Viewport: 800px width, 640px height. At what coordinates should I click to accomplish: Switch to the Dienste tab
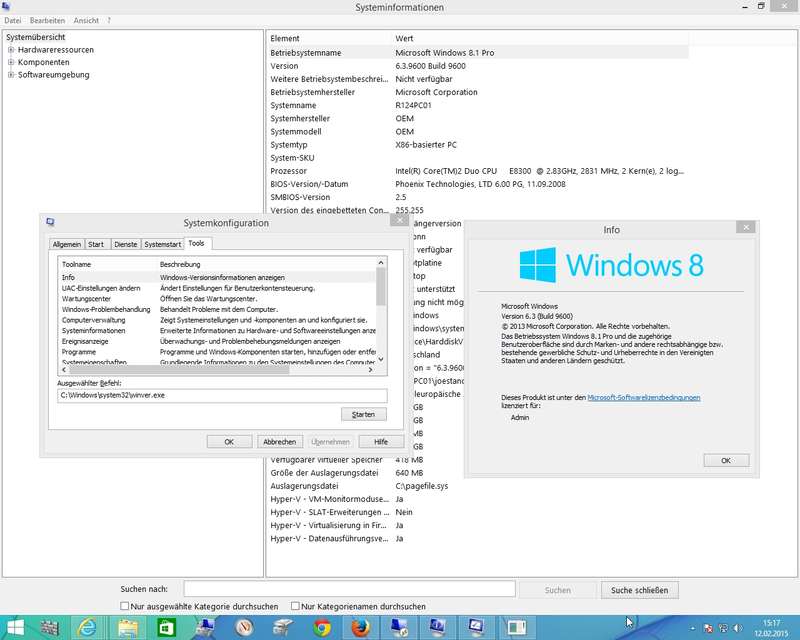click(x=125, y=244)
